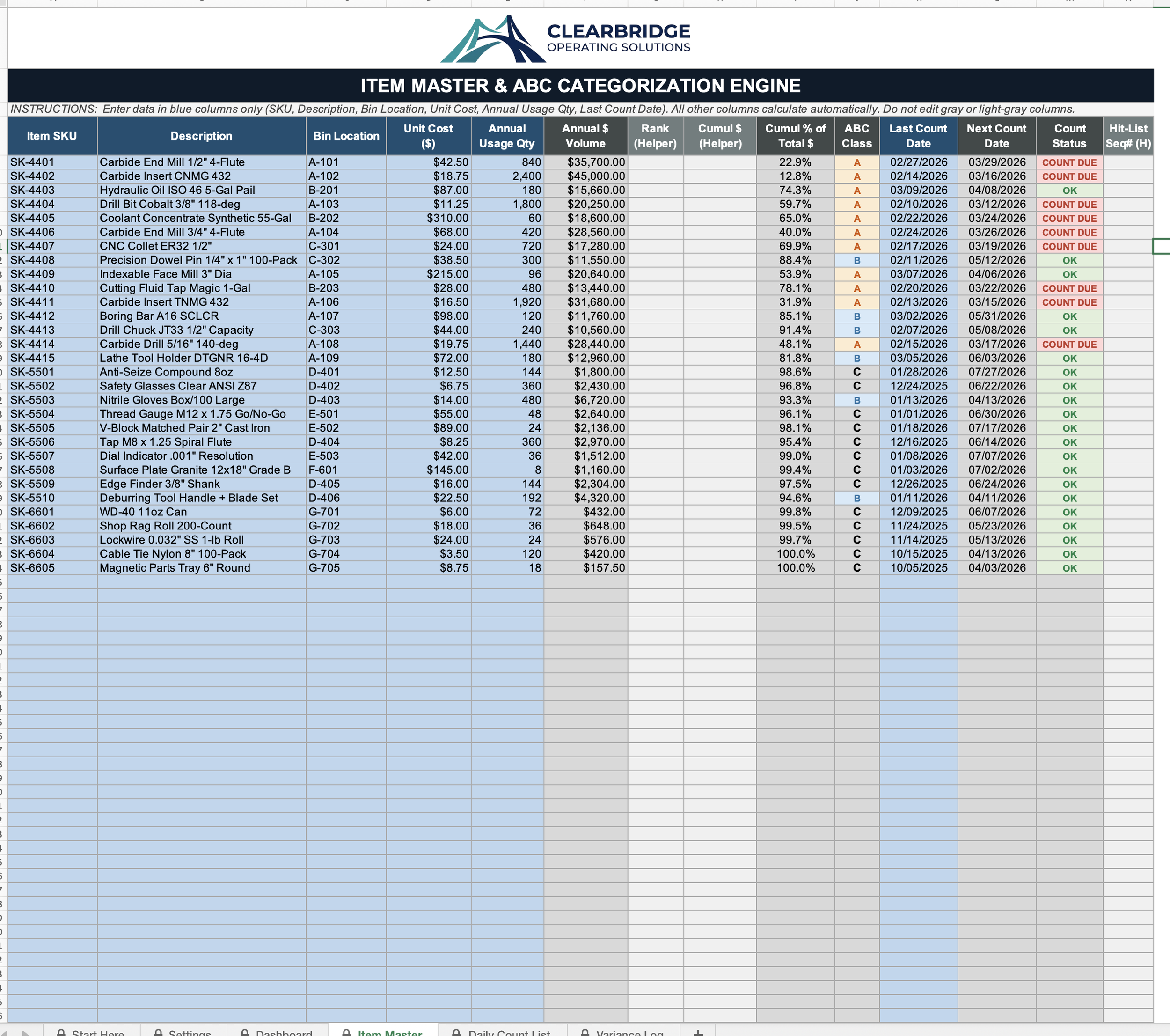Click COUNT DUE status for SK-4414

1069,344
